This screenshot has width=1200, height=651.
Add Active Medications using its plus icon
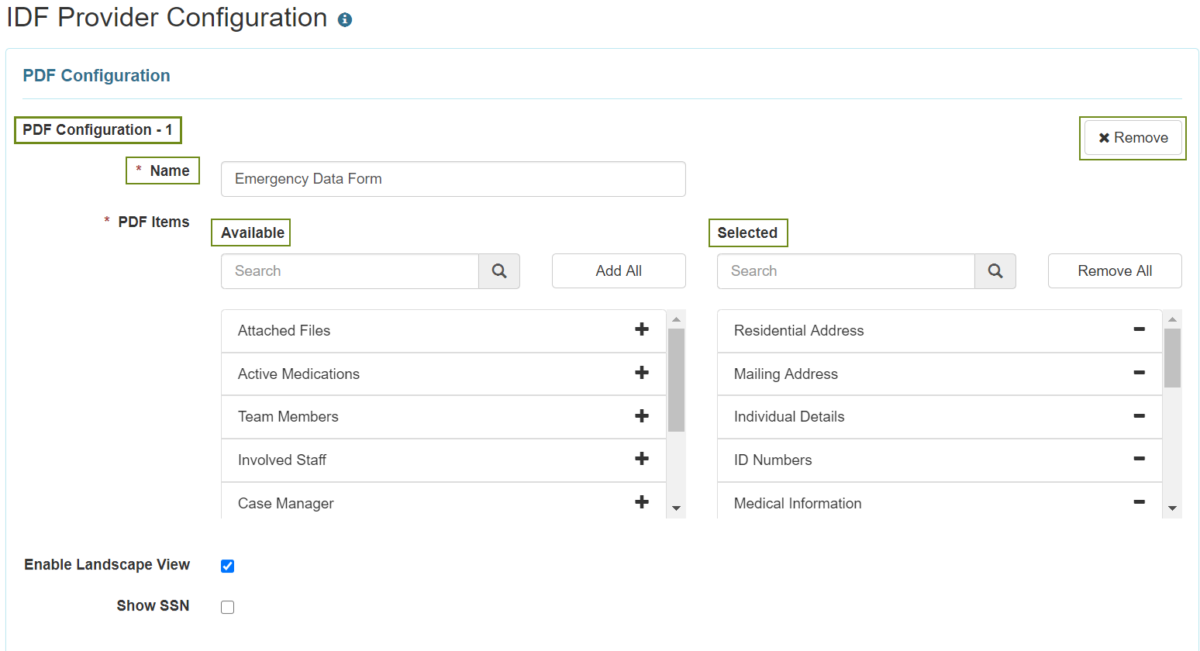pyautogui.click(x=641, y=373)
